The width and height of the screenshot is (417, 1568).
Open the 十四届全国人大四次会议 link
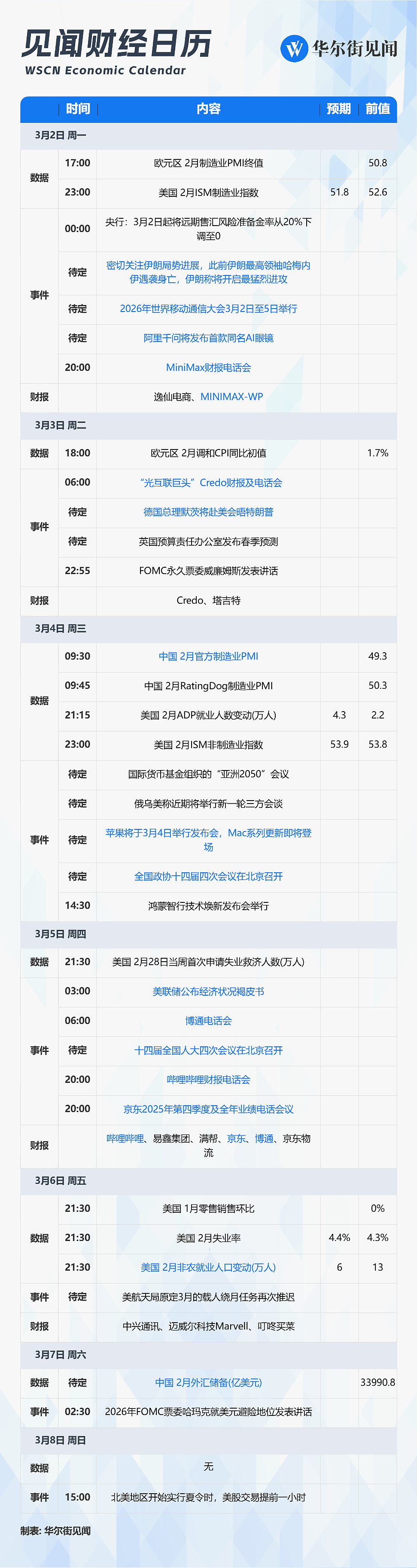208,1050
